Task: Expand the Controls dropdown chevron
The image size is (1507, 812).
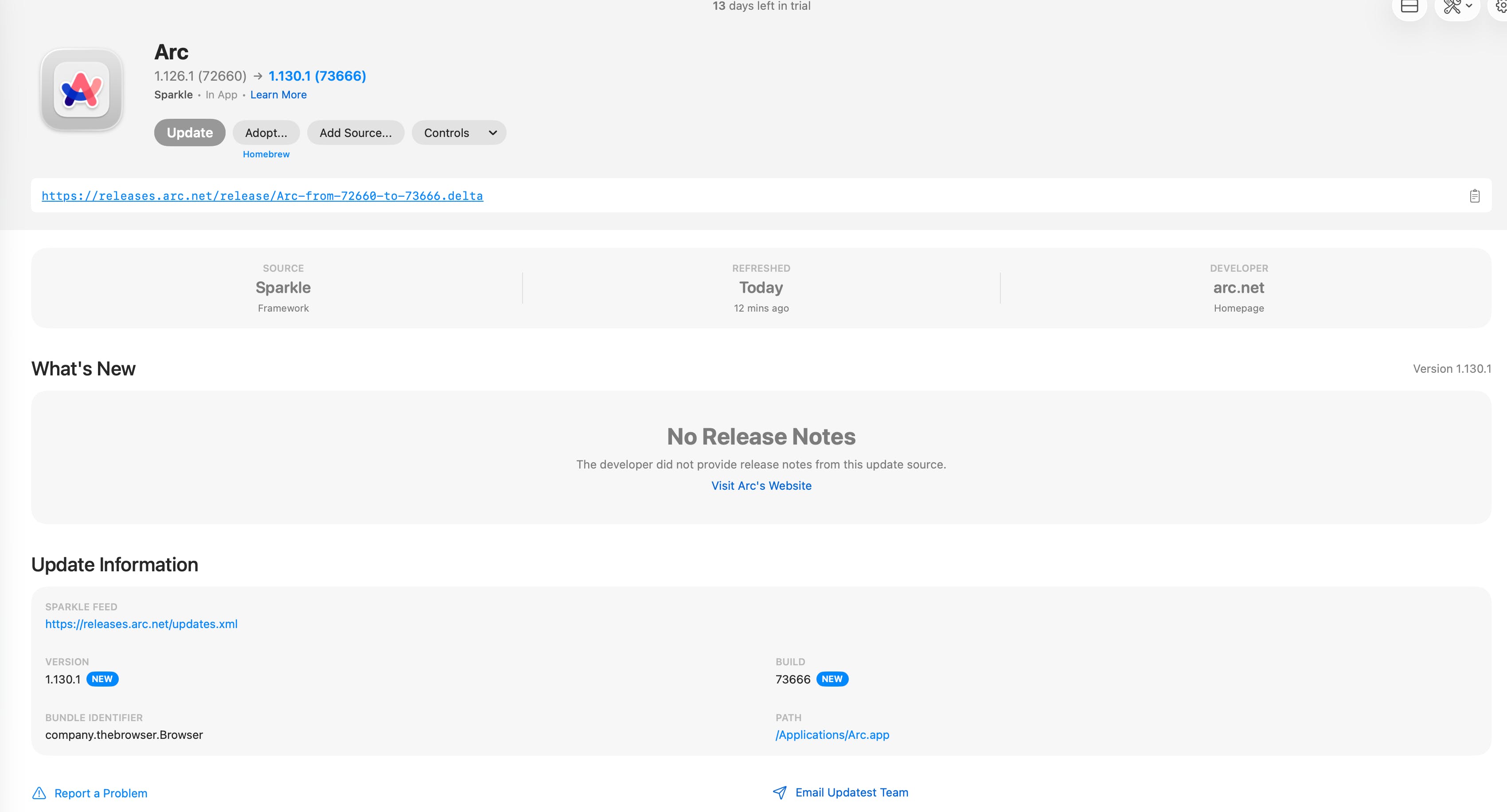Action: tap(492, 133)
